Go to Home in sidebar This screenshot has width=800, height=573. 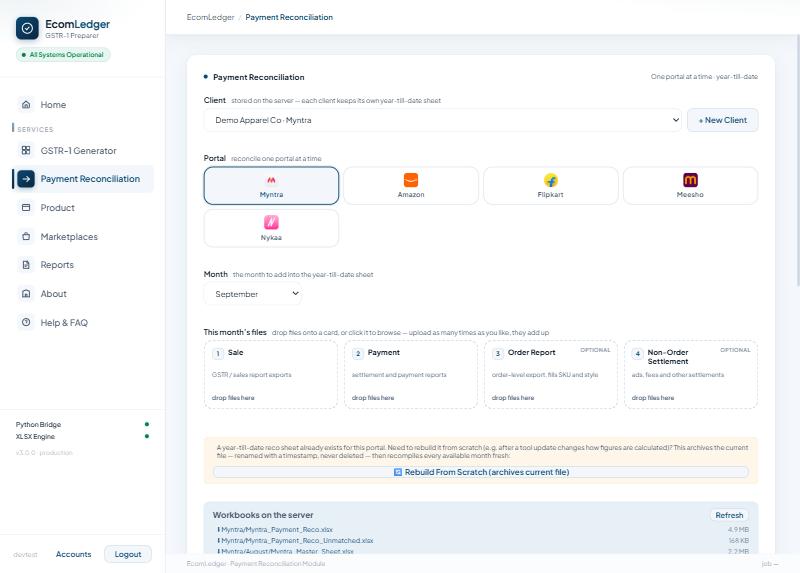[83, 105]
